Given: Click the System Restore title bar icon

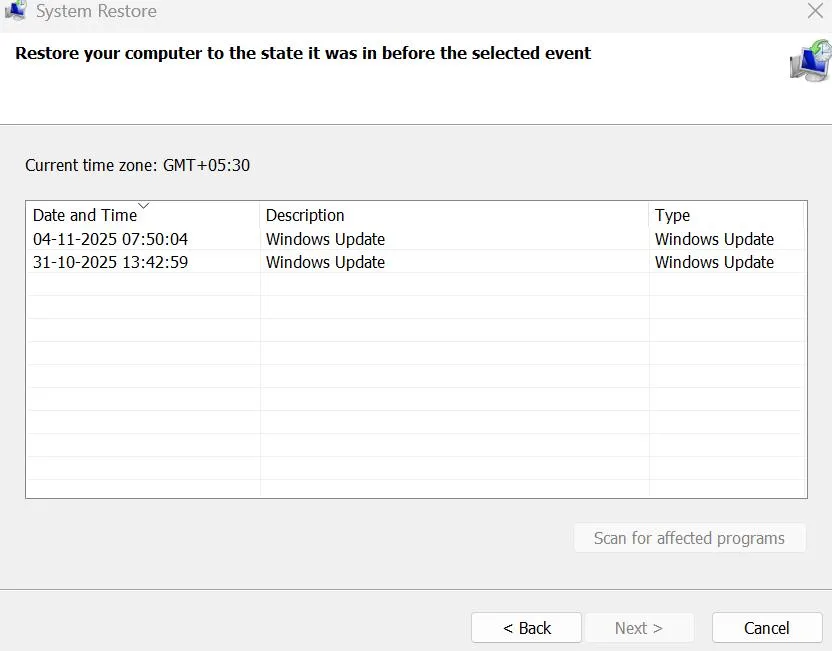Looking at the screenshot, I should (x=14, y=10).
